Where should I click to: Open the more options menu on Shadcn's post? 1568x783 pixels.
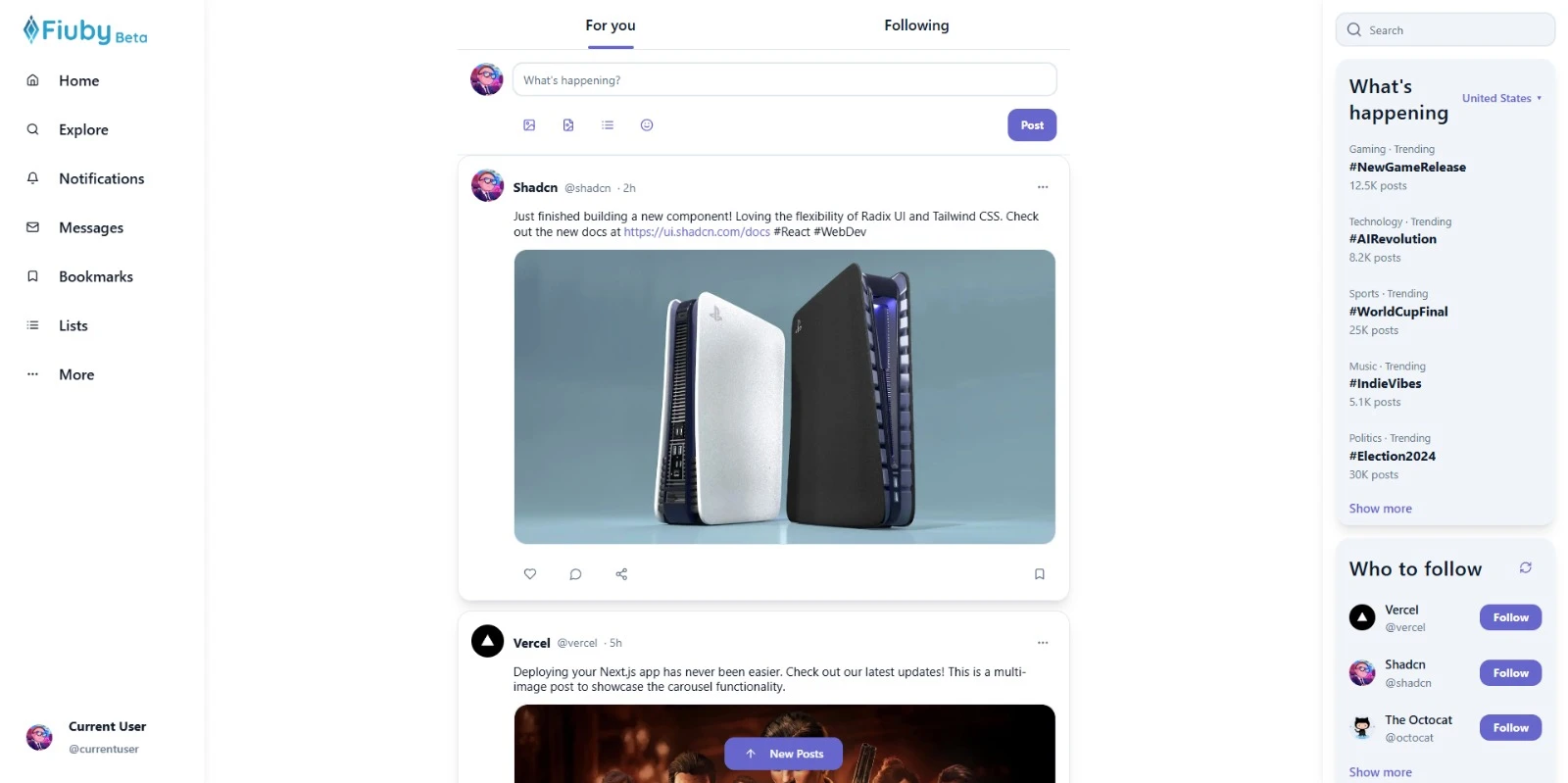(1043, 187)
